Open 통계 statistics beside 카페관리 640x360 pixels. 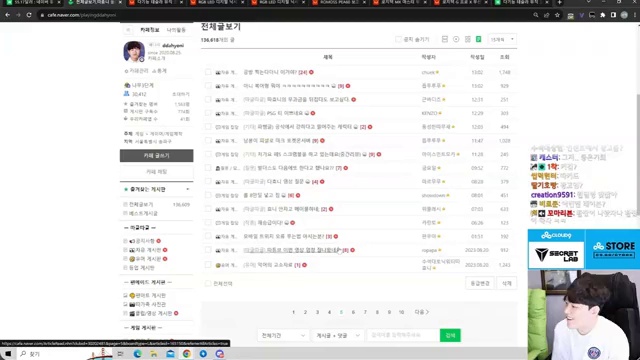click(160, 71)
